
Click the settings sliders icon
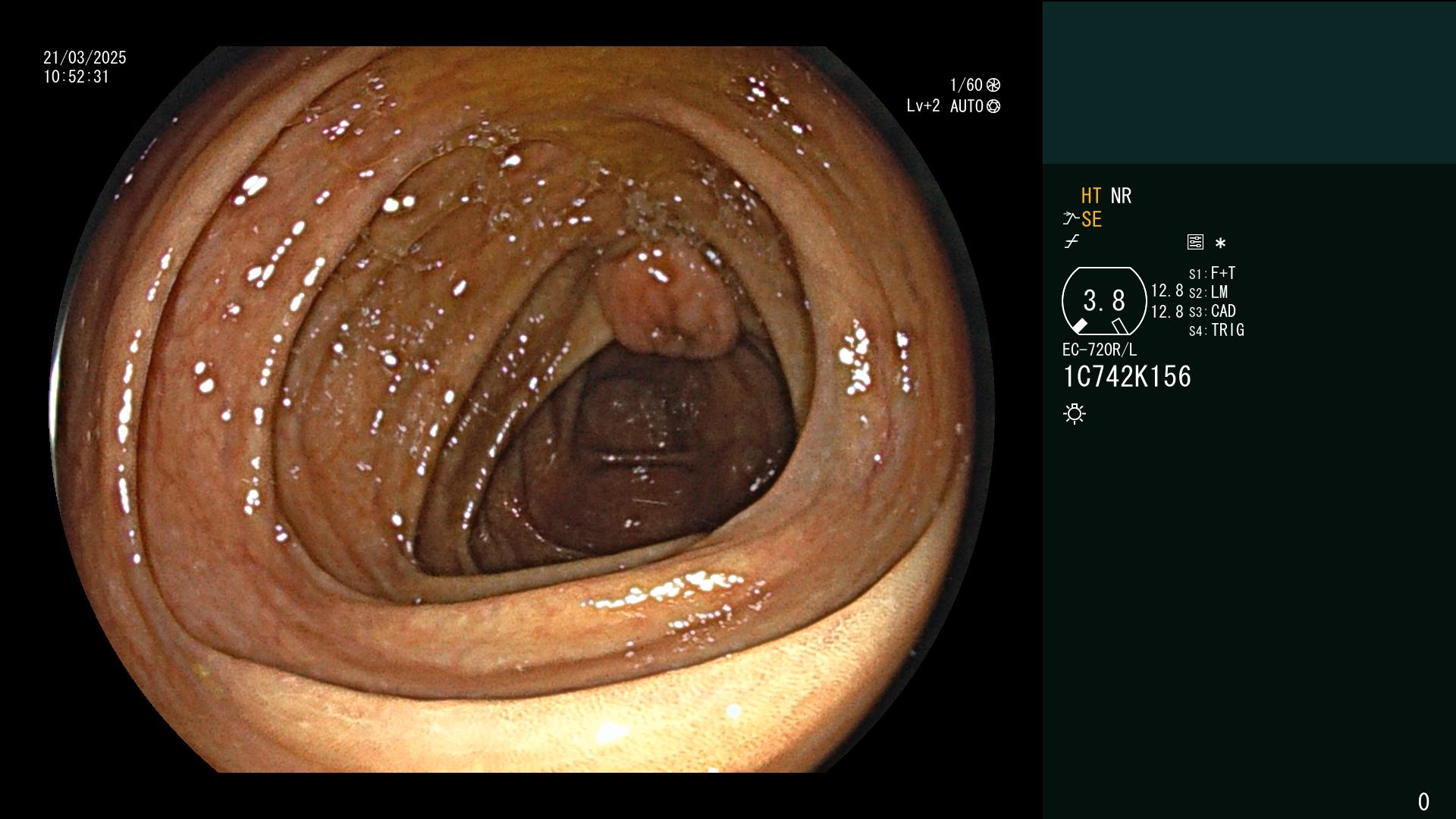click(1195, 242)
